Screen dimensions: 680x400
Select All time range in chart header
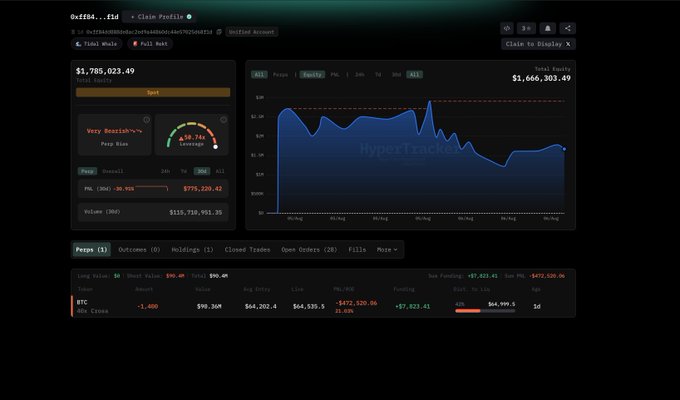415,75
